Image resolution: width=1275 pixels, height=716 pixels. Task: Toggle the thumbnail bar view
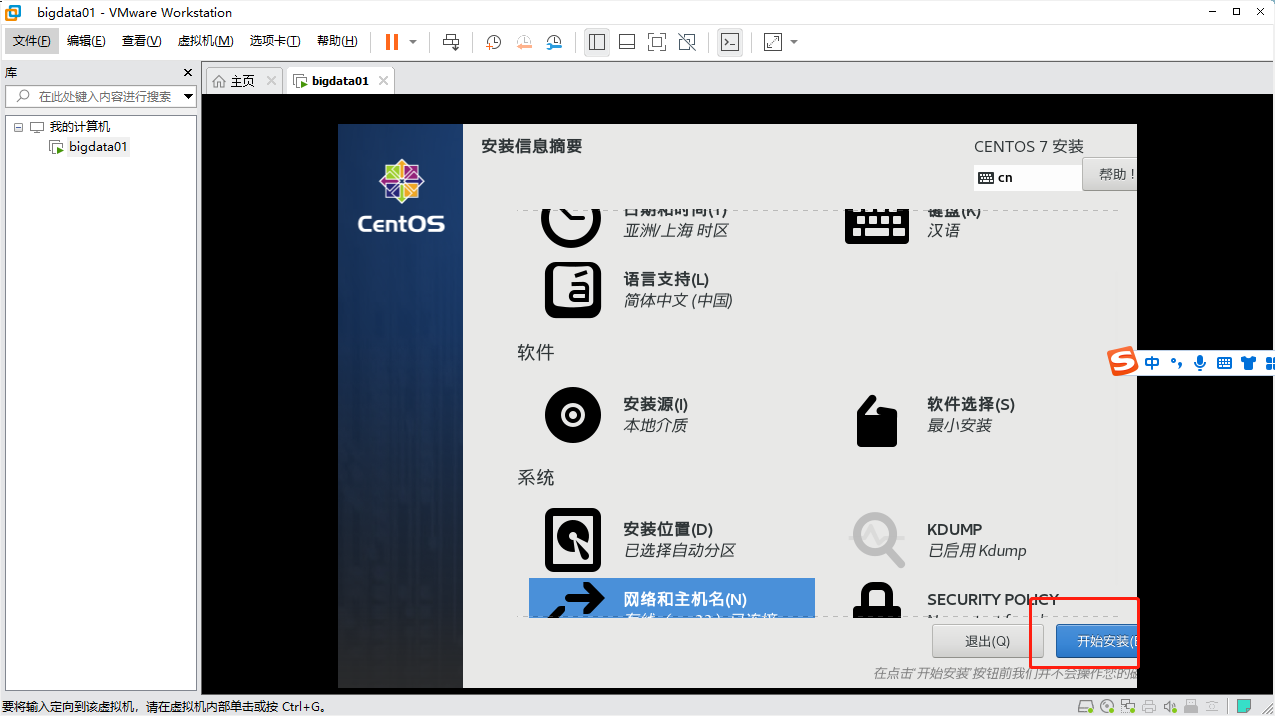[627, 42]
